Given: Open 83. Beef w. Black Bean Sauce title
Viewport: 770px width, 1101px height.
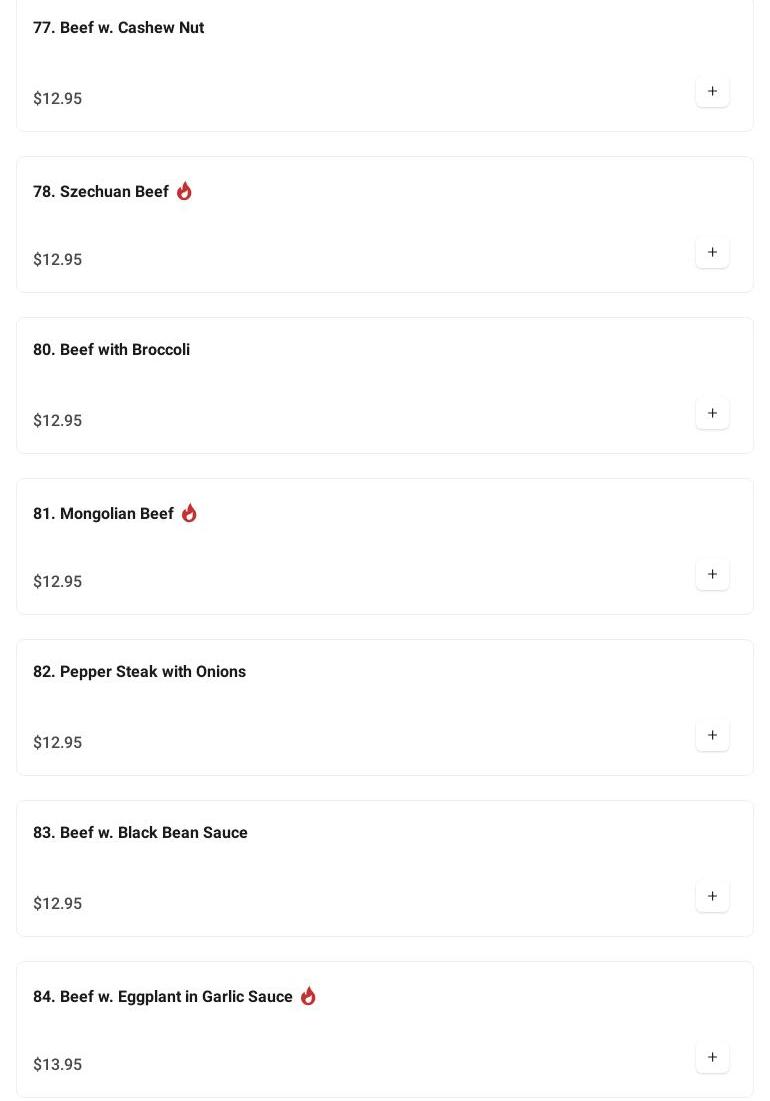Looking at the screenshot, I should tap(140, 833).
